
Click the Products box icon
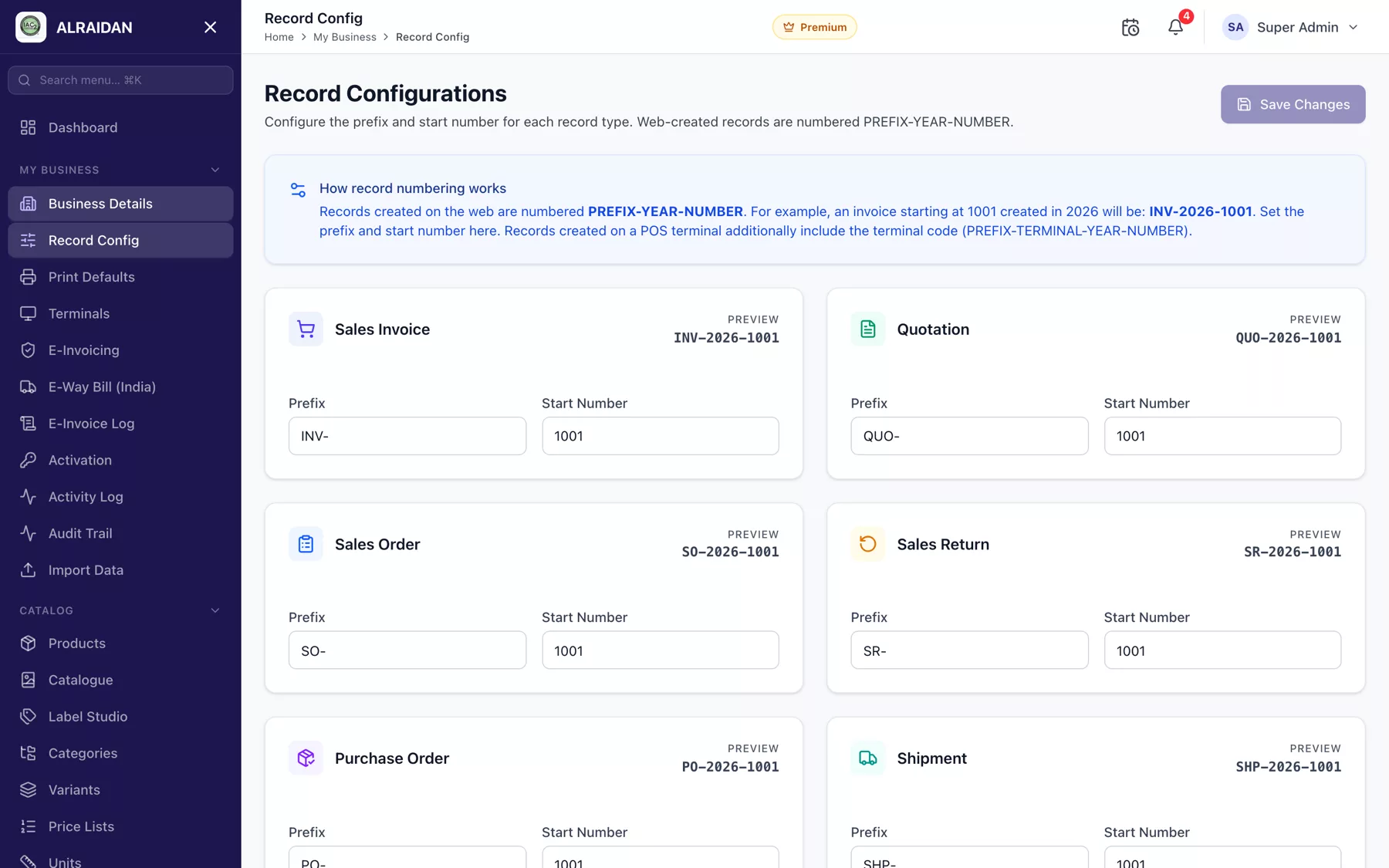(29, 643)
